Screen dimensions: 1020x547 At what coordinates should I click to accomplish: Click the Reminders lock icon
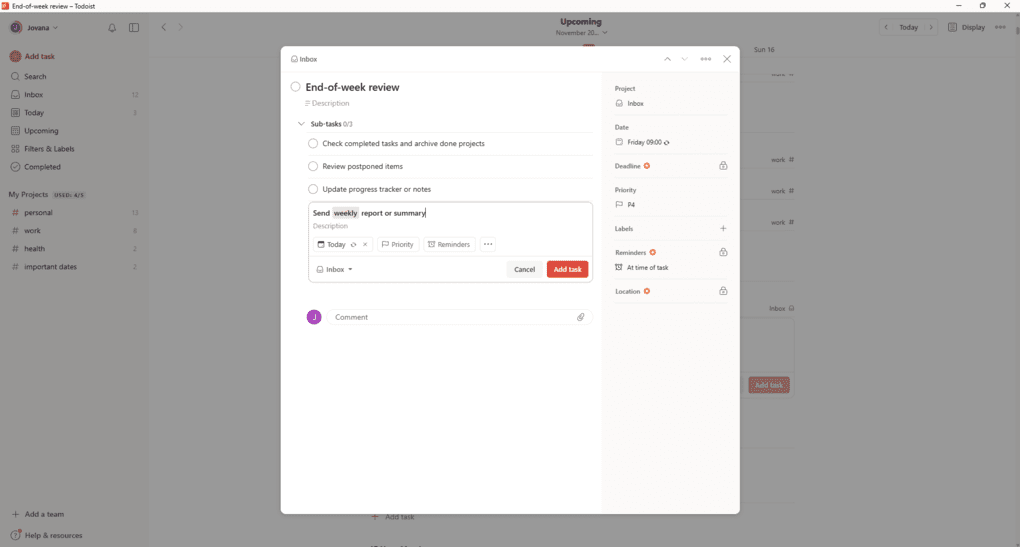coord(723,252)
